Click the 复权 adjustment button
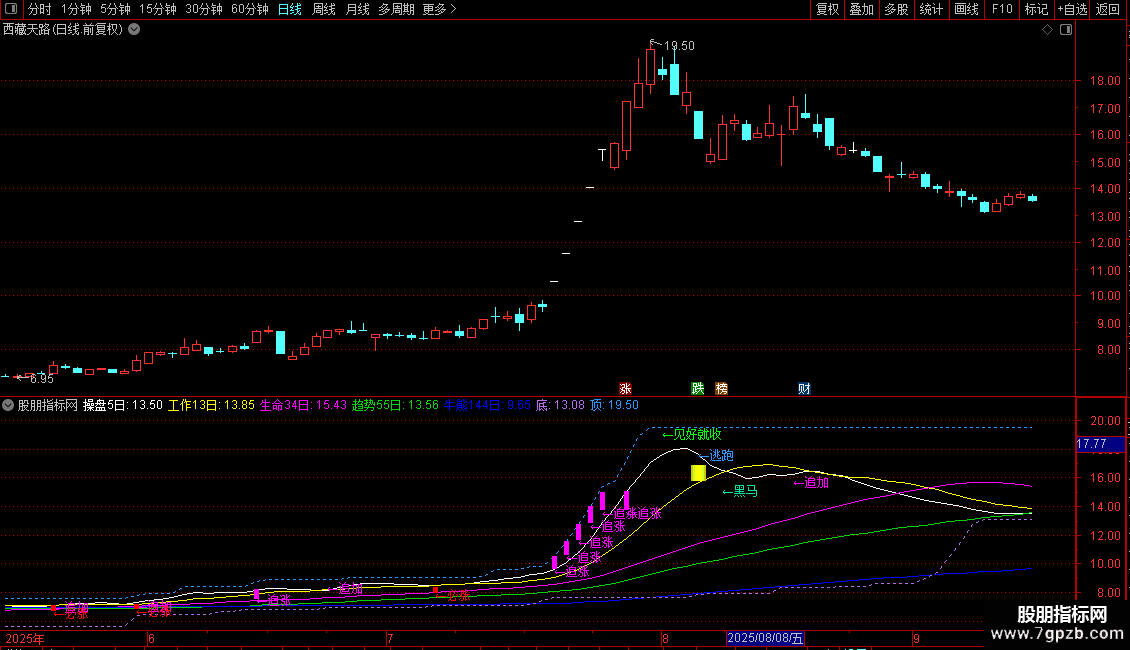Viewport: 1130px width, 650px height. (x=827, y=9)
